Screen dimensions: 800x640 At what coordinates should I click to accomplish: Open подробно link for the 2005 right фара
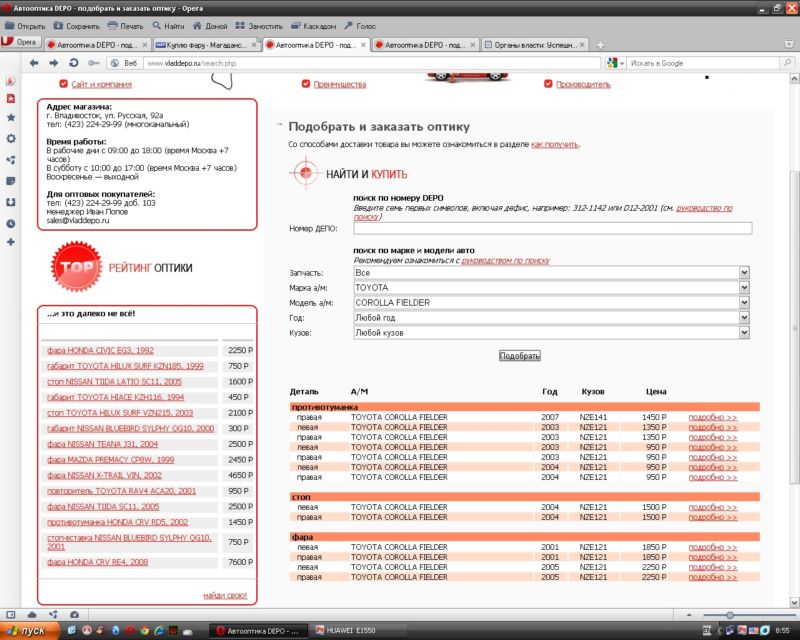(713, 577)
